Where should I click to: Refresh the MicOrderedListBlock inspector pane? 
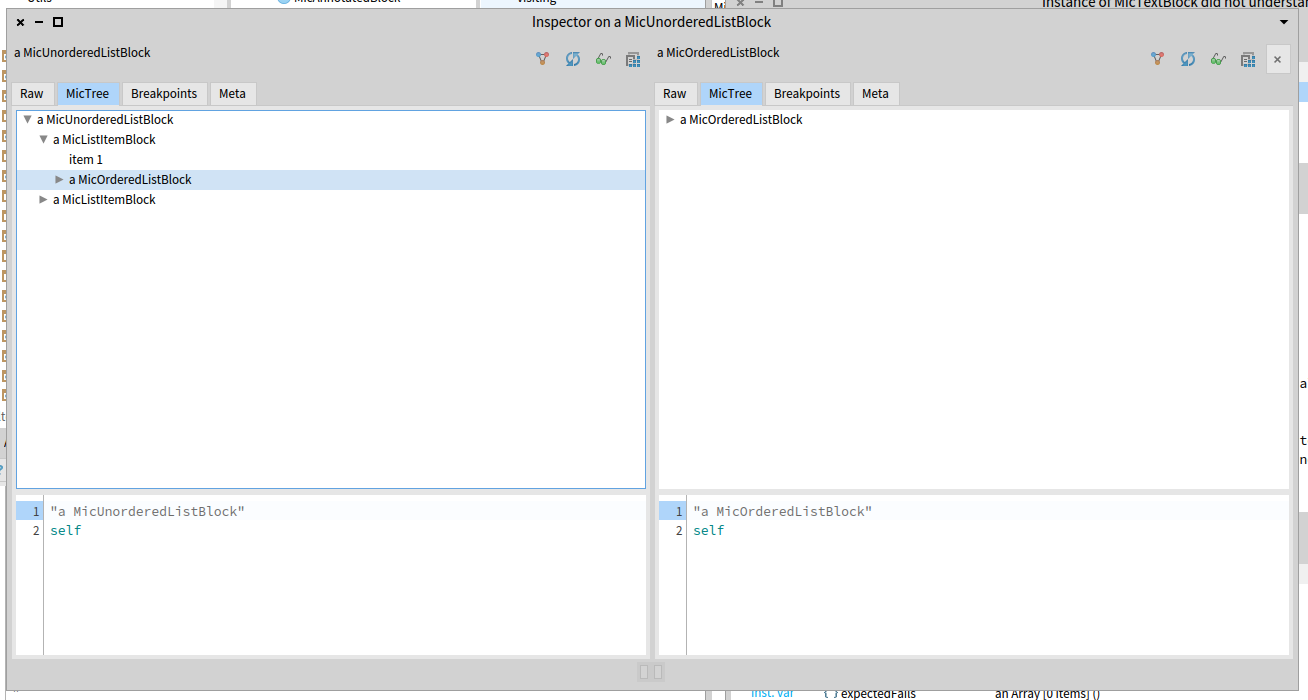1188,59
